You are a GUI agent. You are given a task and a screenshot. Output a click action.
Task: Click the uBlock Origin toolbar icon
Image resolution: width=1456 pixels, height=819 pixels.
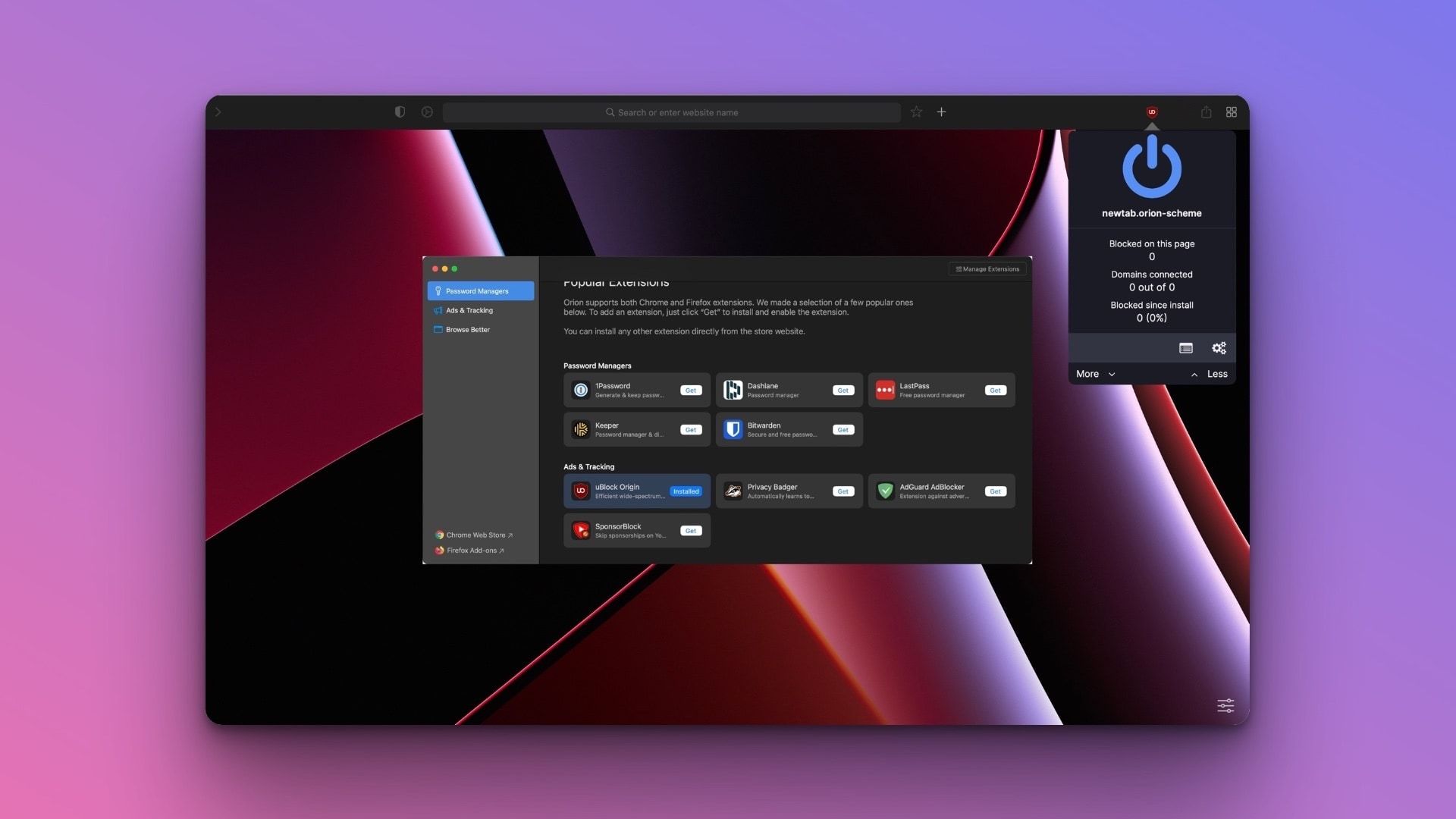(x=1152, y=112)
